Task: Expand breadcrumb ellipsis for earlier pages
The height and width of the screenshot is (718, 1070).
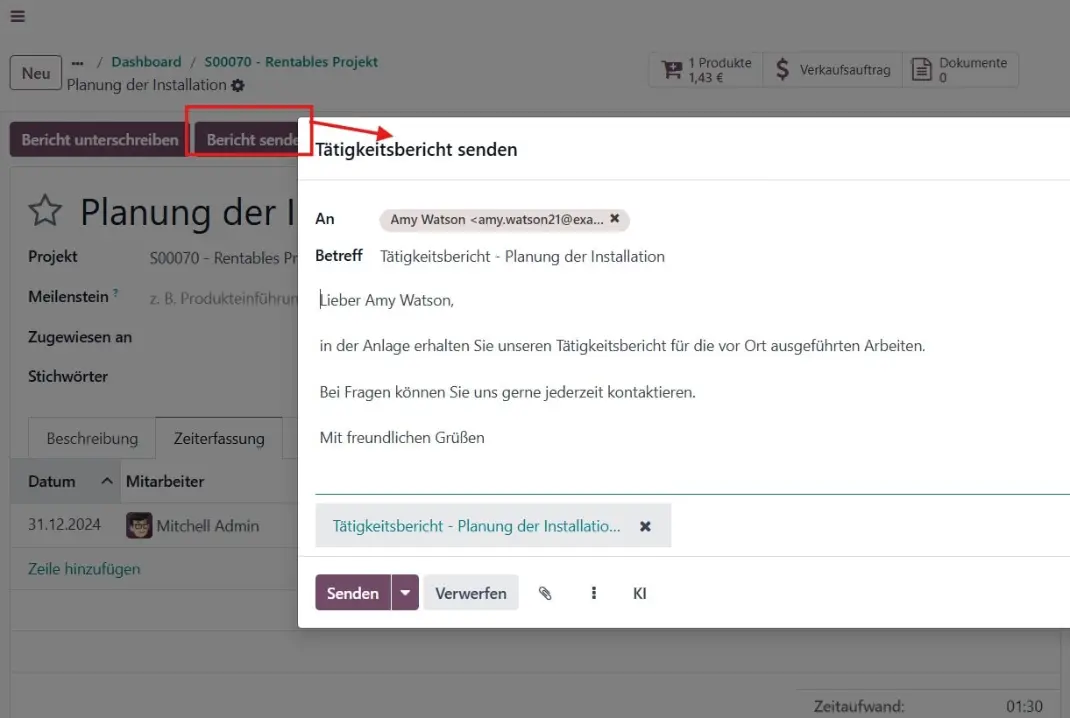Action: (x=77, y=63)
